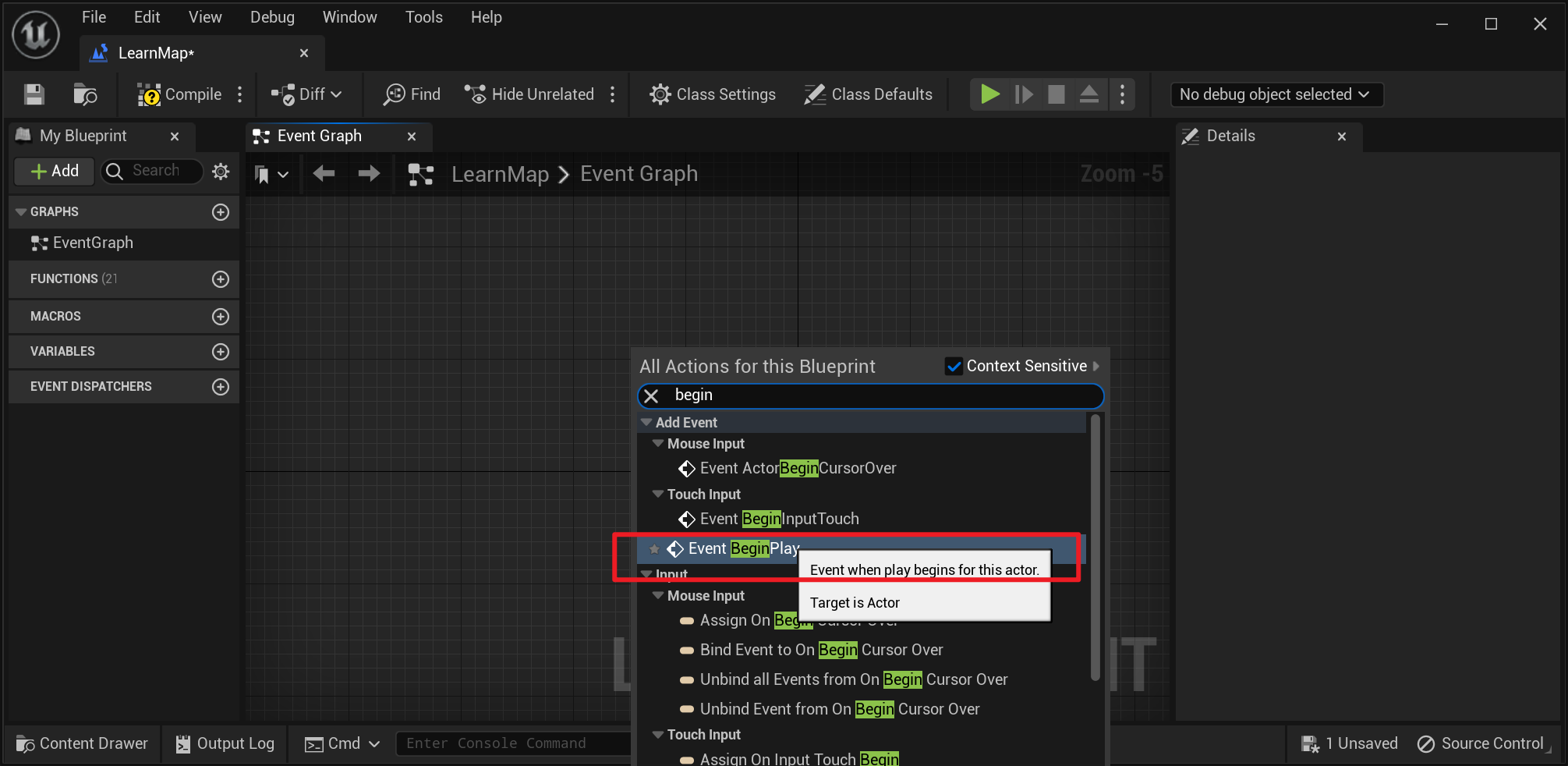Add a new variable with plus icon

pos(221,352)
